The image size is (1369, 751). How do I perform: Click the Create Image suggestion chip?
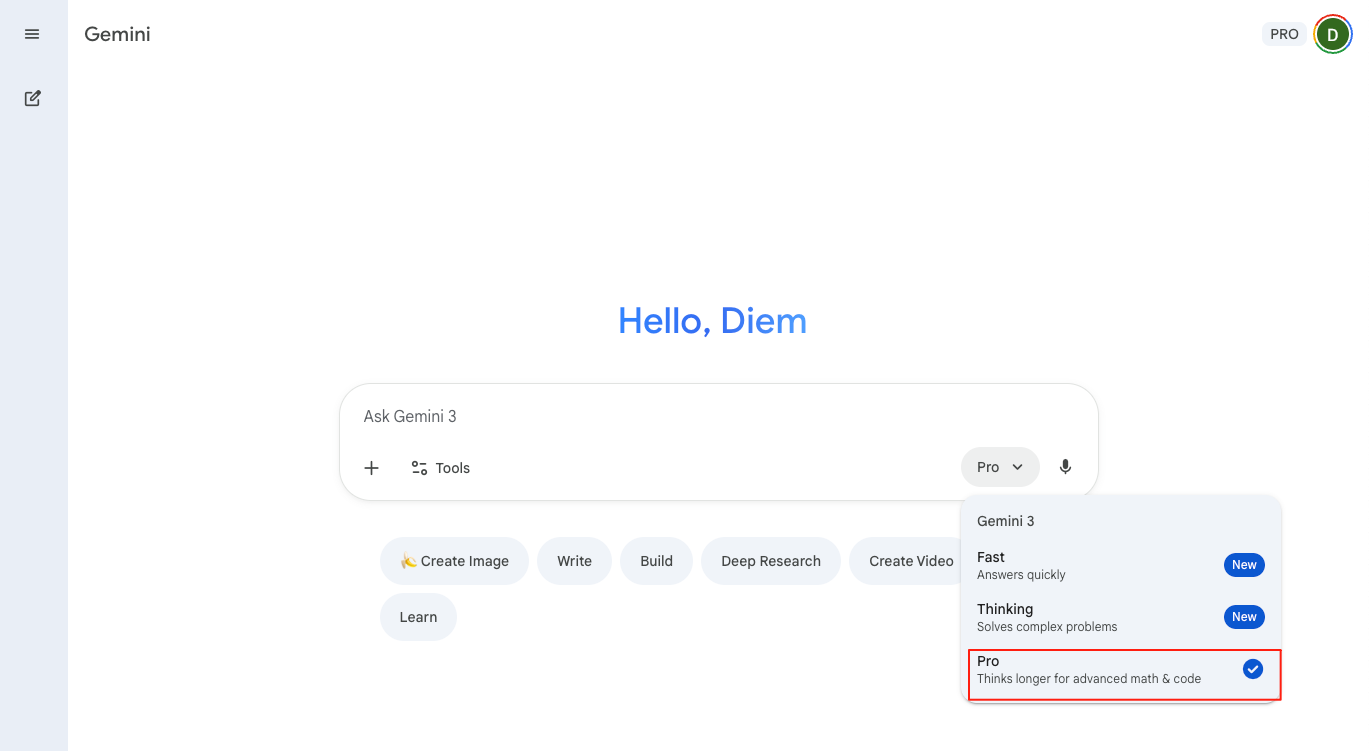(454, 561)
